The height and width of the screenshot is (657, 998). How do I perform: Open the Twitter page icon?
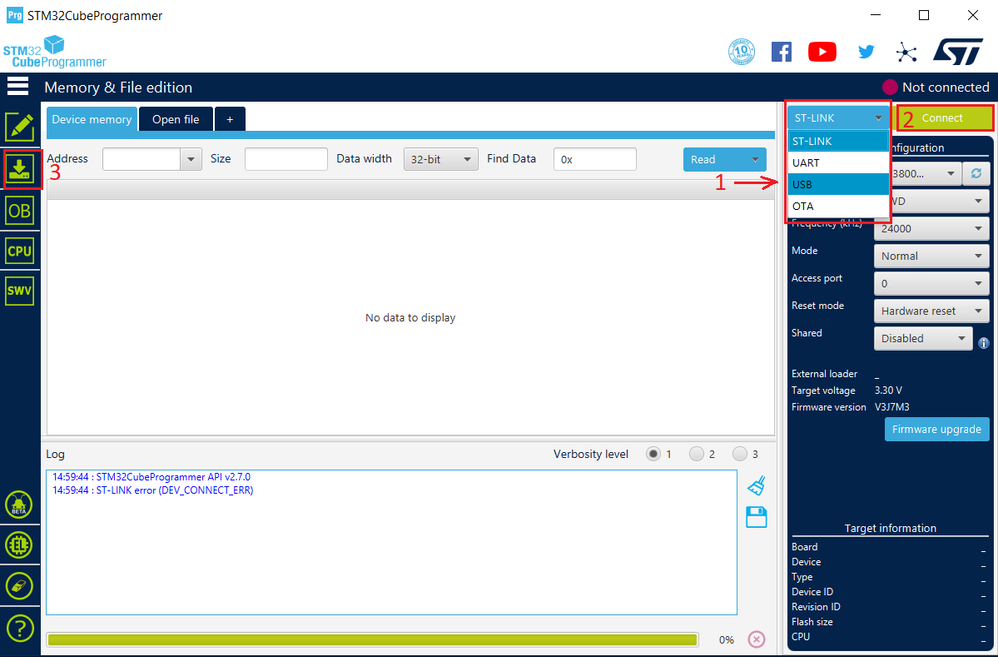(866, 52)
